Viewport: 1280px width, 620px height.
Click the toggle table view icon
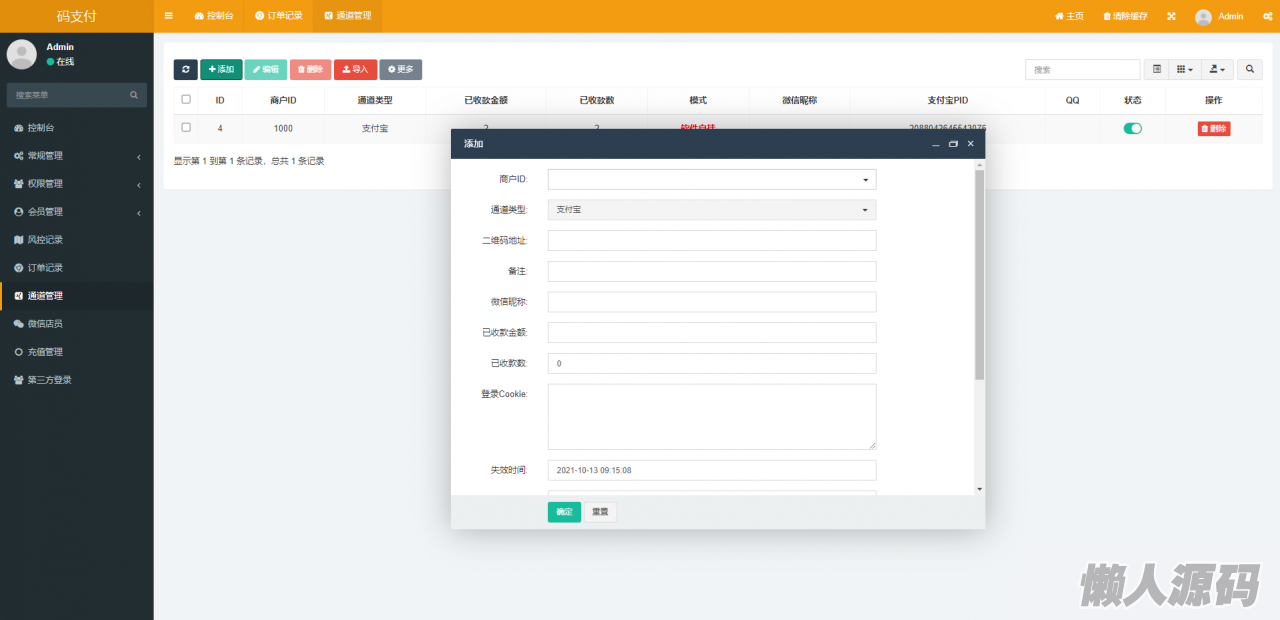pos(1157,69)
